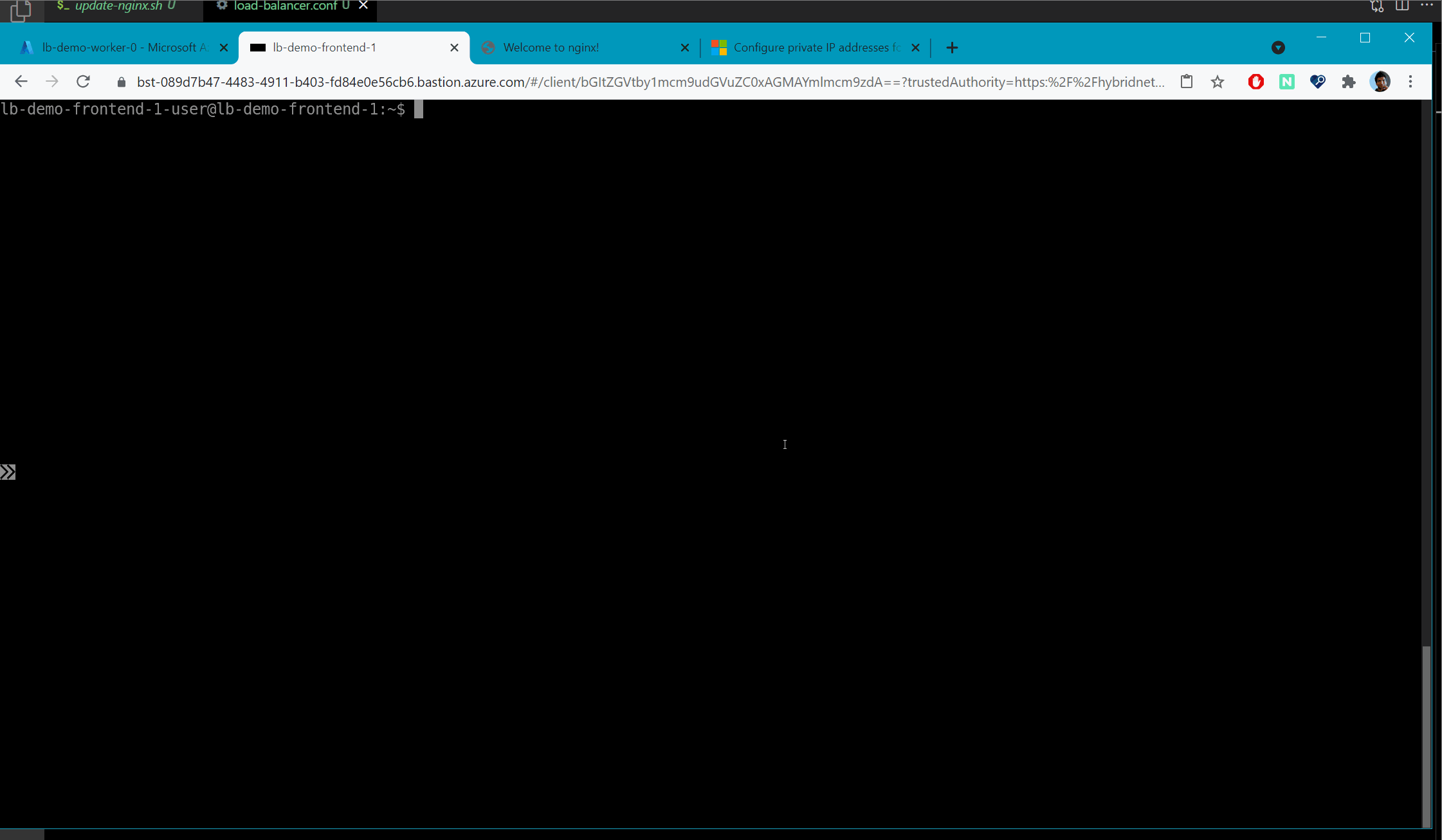1442x840 pixels.
Task: Open update-nginx.sh editor tab in VS Code
Action: pos(118,6)
